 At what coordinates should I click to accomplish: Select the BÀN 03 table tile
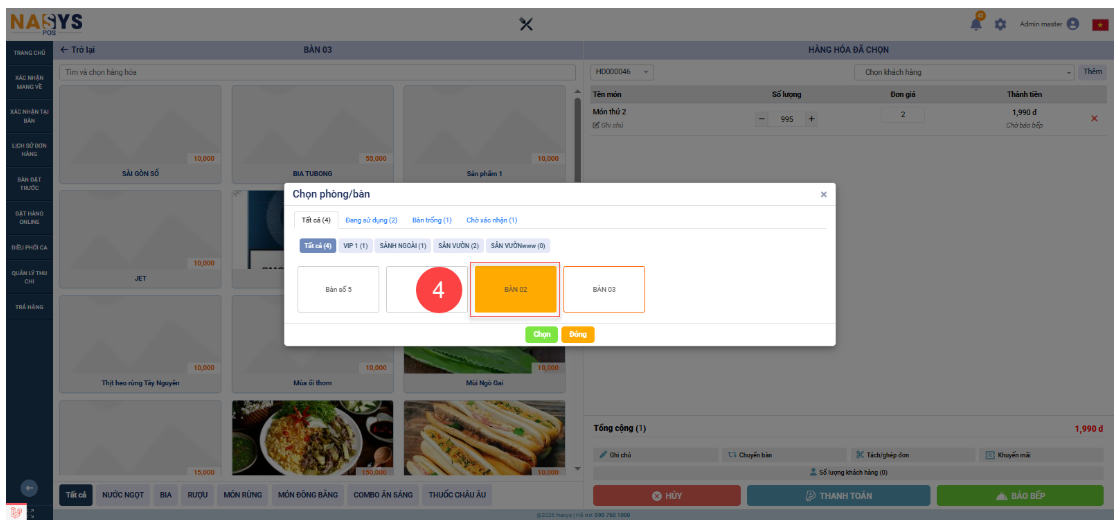click(604, 289)
